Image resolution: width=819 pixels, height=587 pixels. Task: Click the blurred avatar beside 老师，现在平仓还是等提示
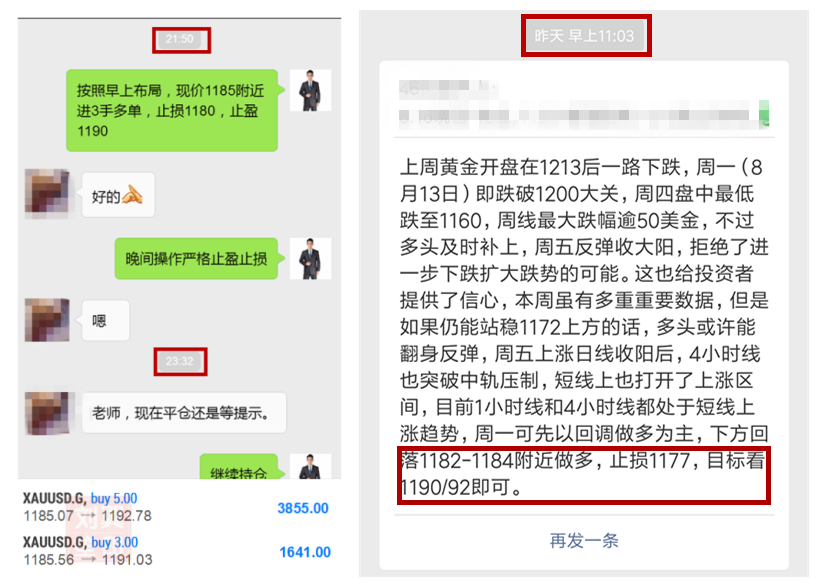pyautogui.click(x=47, y=413)
